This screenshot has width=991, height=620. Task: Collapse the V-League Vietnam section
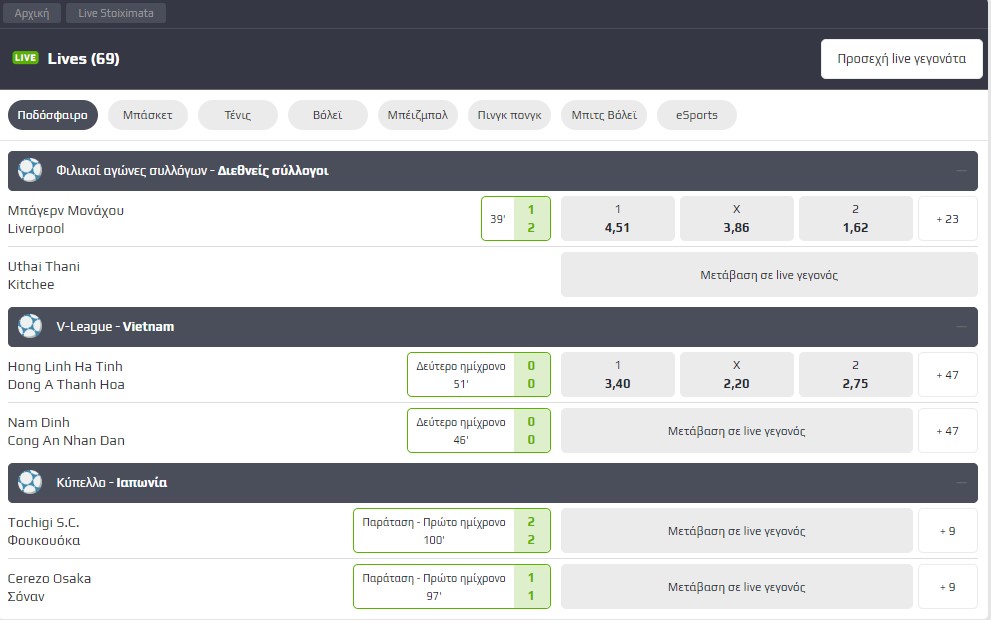click(961, 327)
